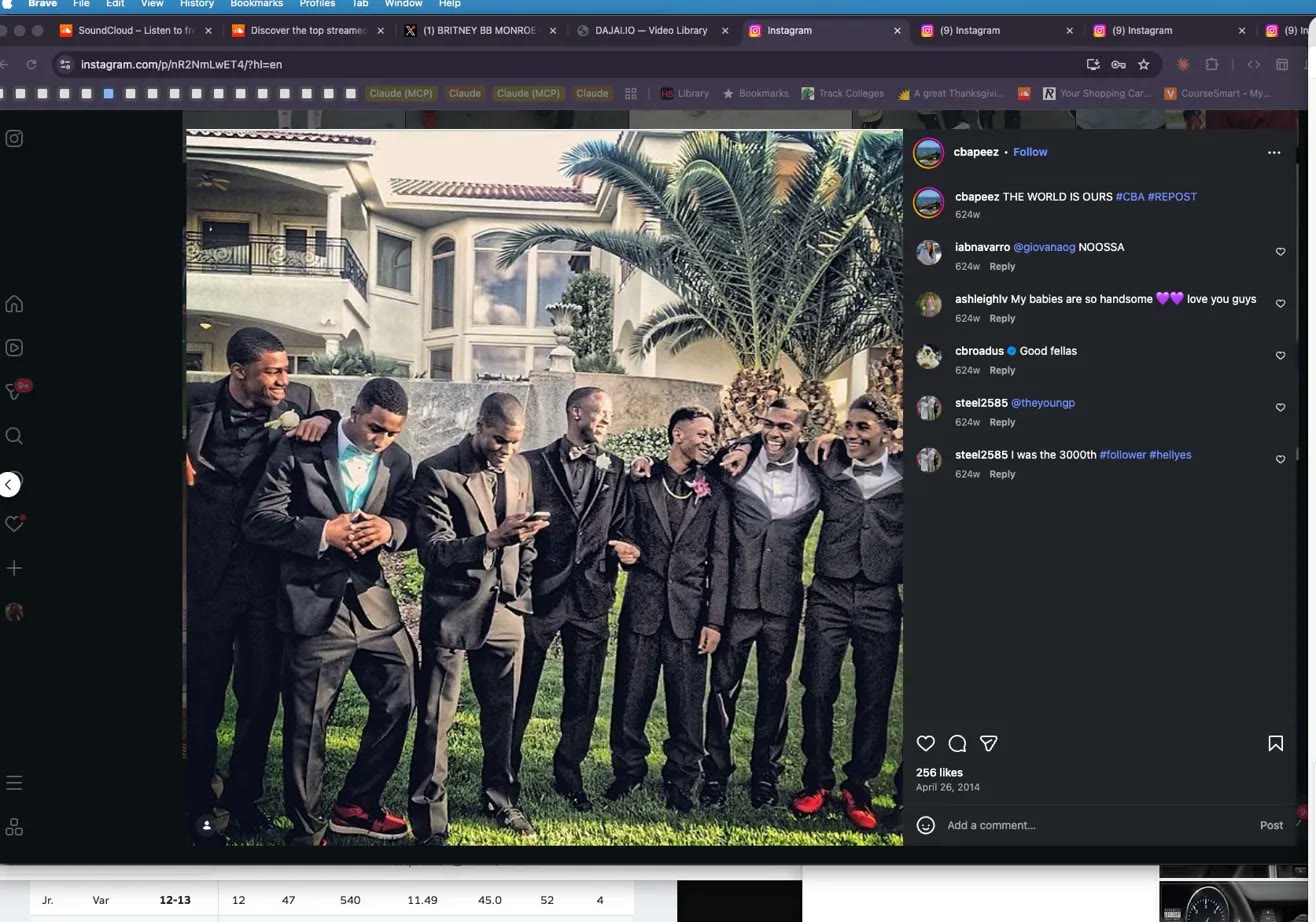Click the Add a comment text field
The image size is (1316, 922).
(1090, 825)
